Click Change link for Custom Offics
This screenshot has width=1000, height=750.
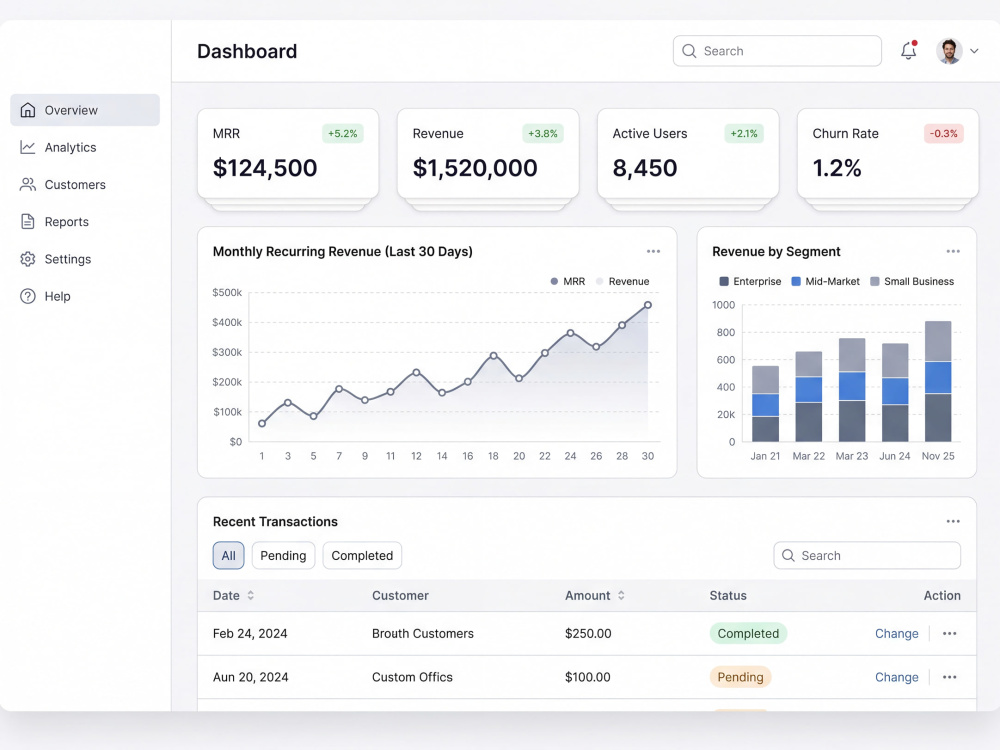tap(896, 677)
